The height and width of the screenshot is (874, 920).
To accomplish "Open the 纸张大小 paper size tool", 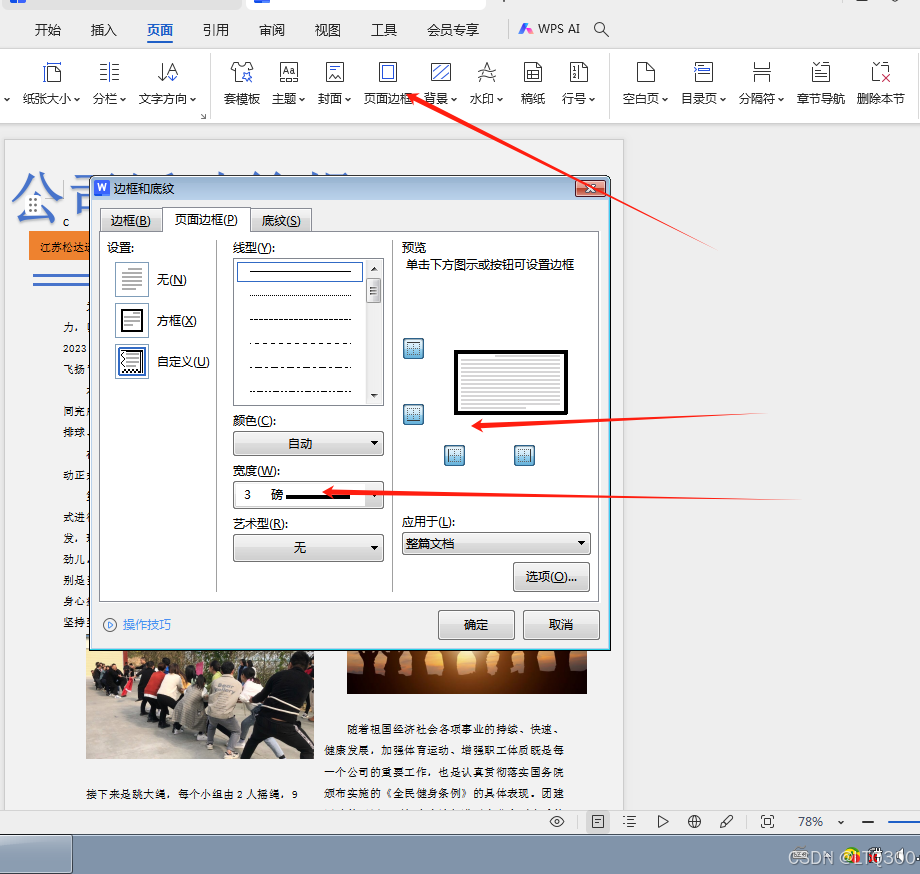I will coord(52,83).
